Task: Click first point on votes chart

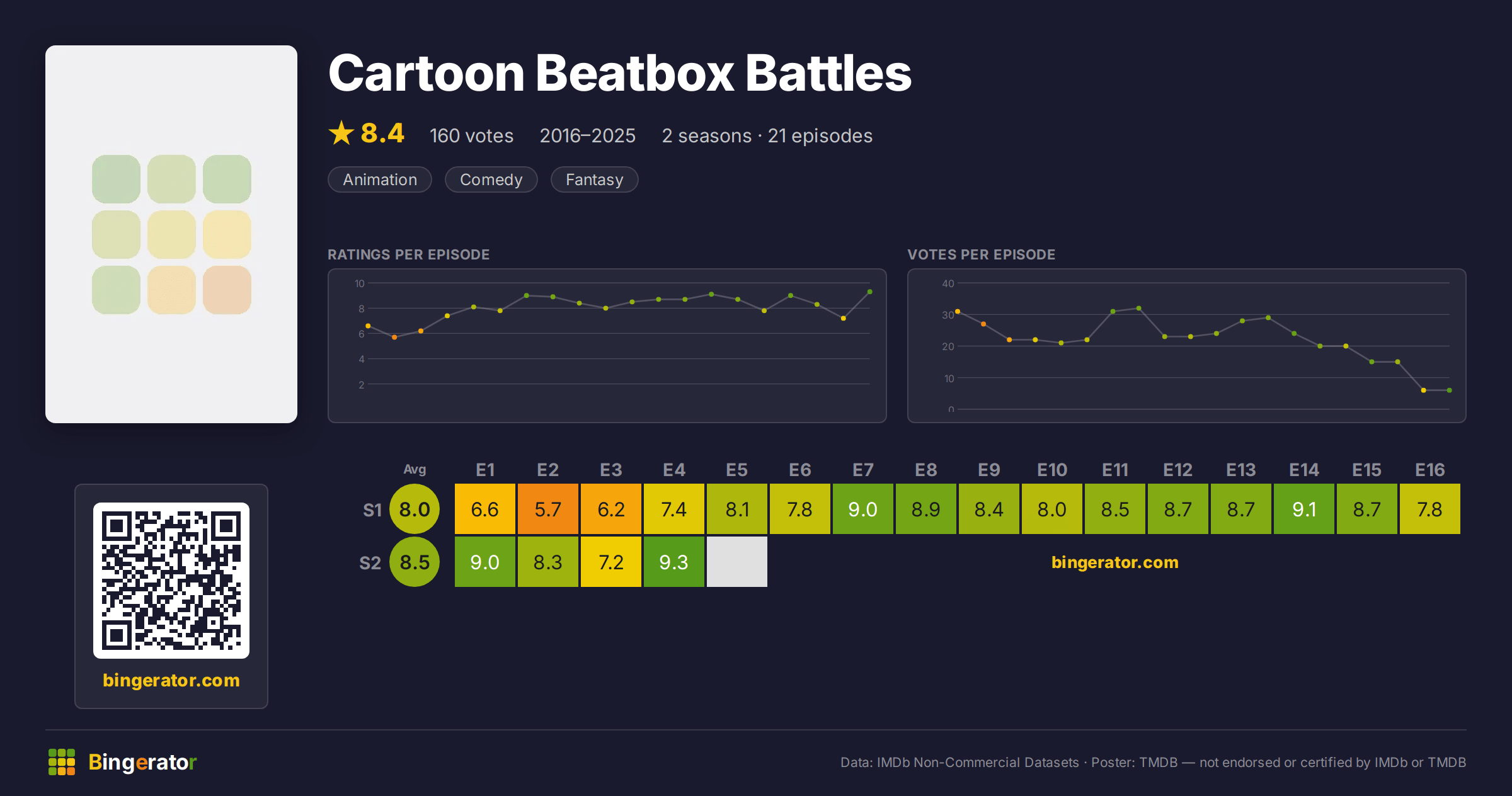Action: (x=958, y=311)
